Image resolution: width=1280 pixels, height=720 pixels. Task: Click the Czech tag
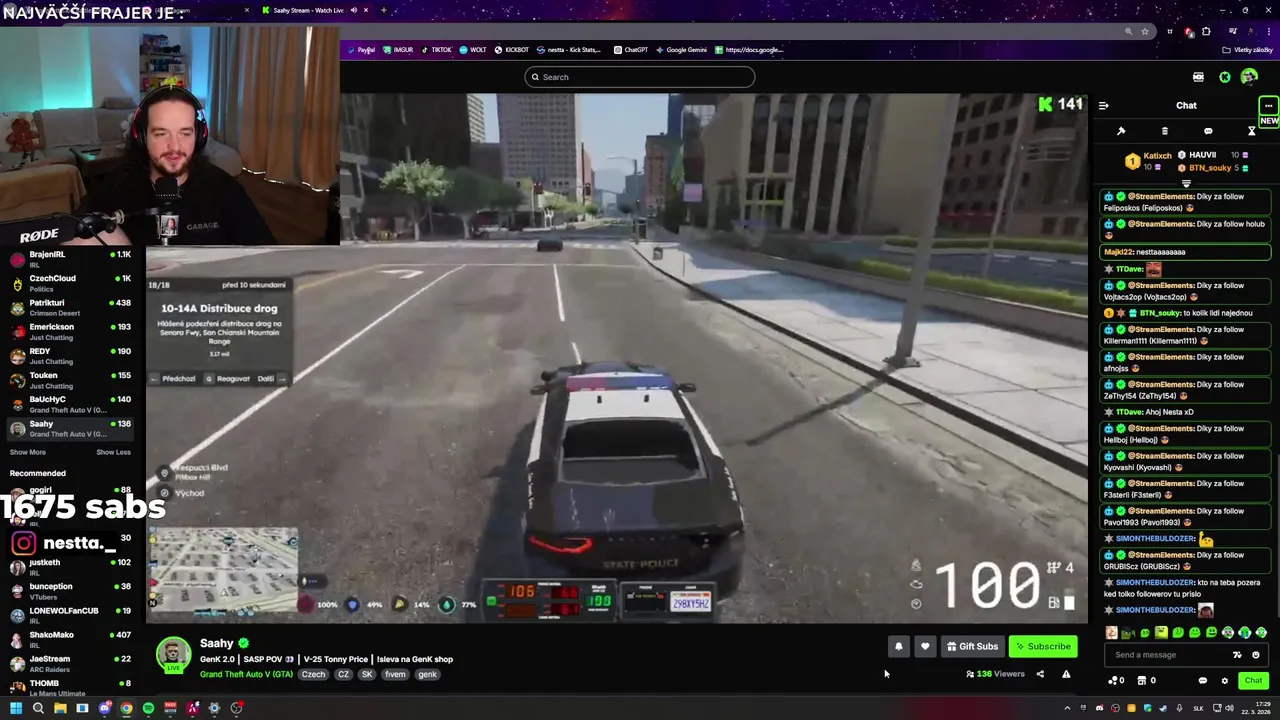tap(313, 674)
